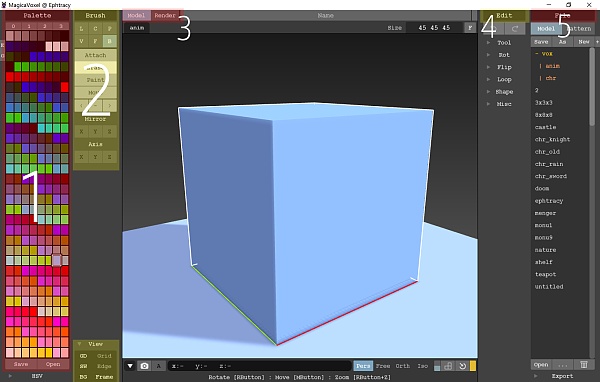The image size is (600, 382).
Task: Click Open at bottom of file panel
Action: pyautogui.click(x=541, y=364)
